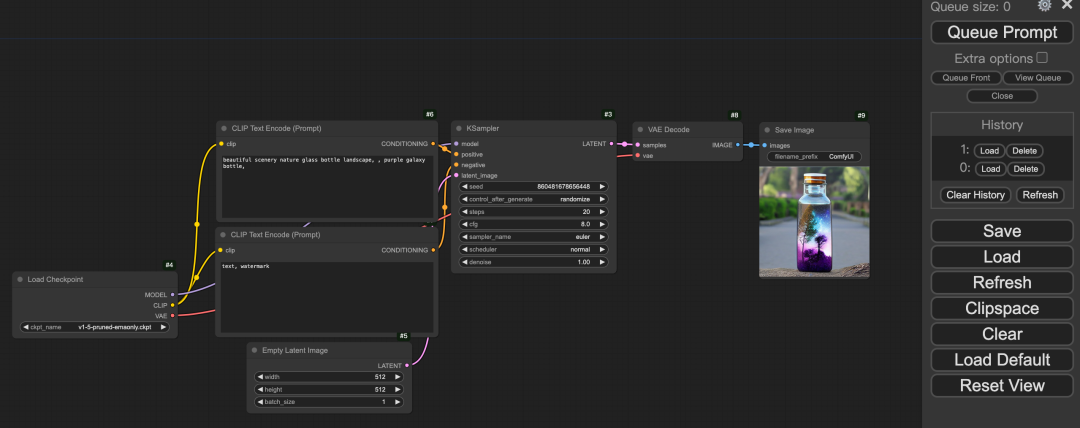
Task: Collapse the Save Image node via its dot
Action: [x=767, y=130]
